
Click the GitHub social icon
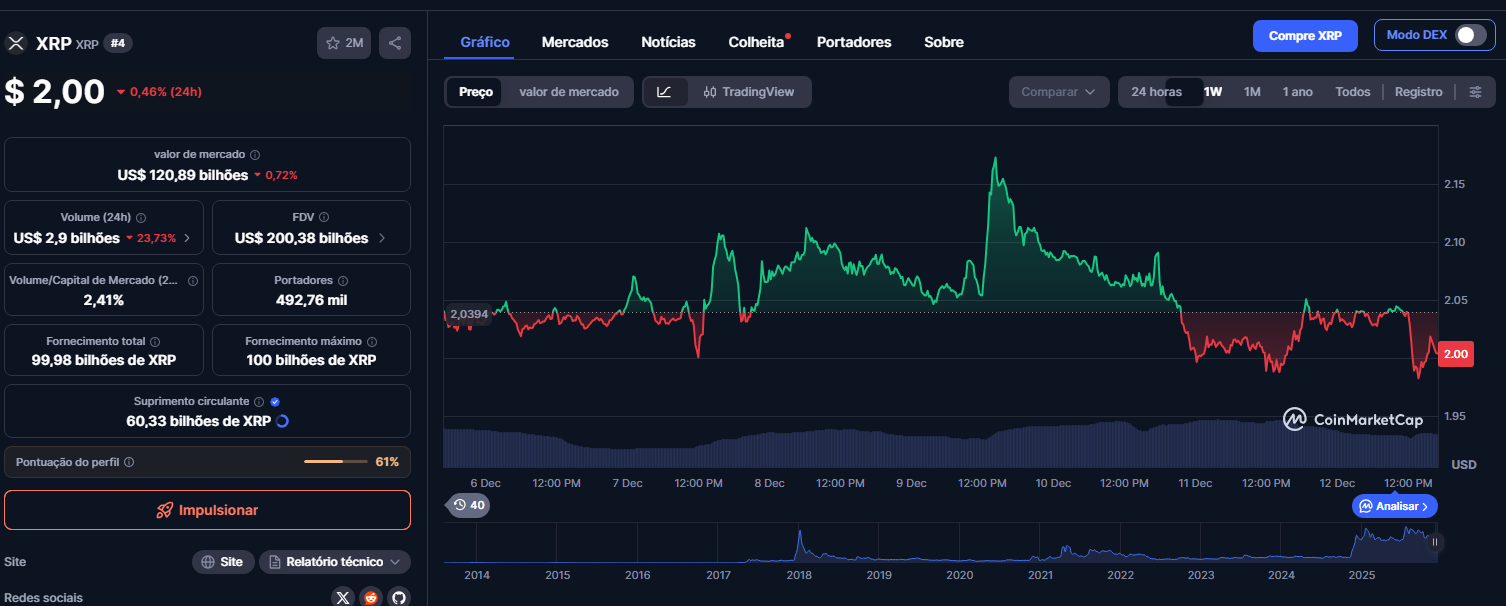[398, 597]
